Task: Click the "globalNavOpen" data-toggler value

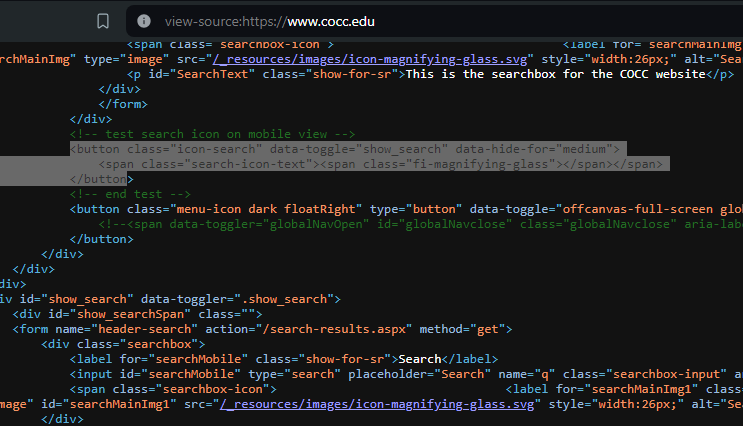Action: [x=272, y=224]
